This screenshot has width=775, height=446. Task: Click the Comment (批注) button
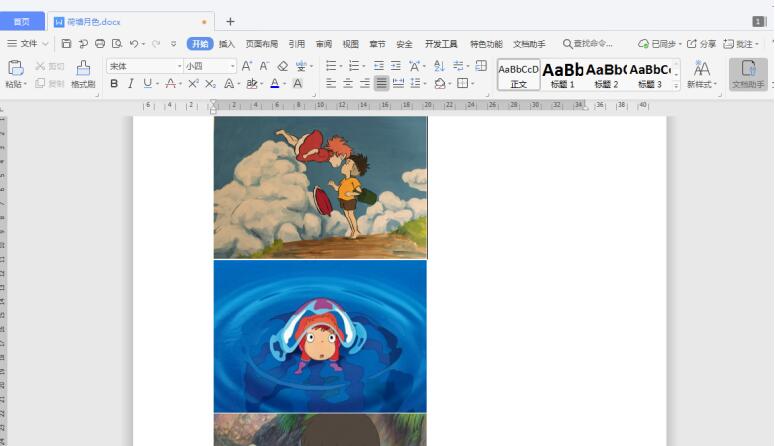(740, 44)
